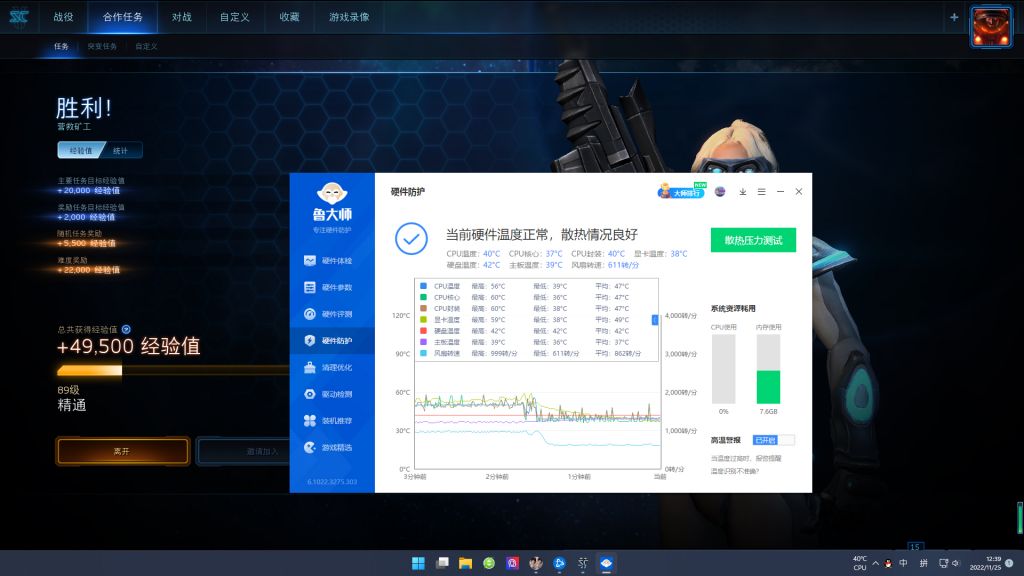
Task: Click the 离开 button
Action: tap(121, 451)
